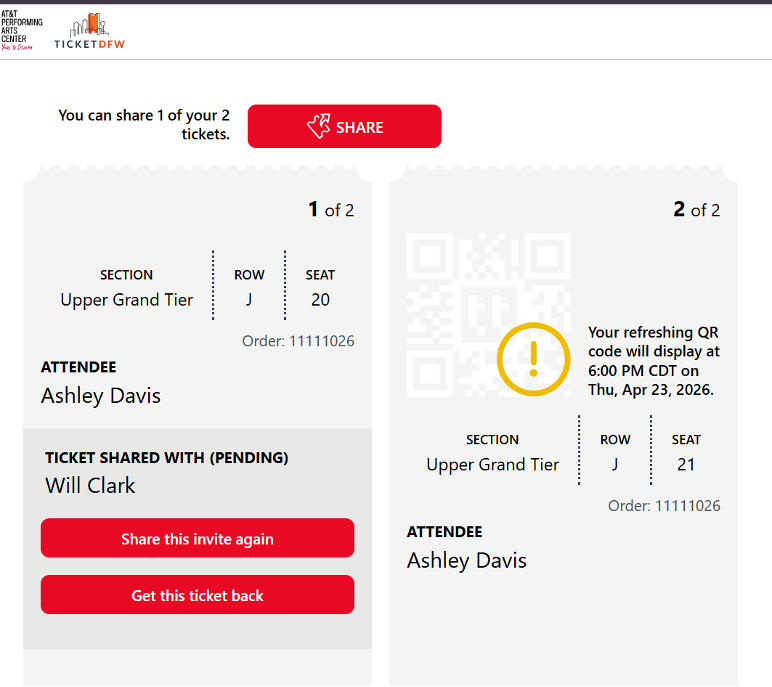This screenshot has height=687, width=772.
Task: Click seat number 21
Action: [686, 464]
